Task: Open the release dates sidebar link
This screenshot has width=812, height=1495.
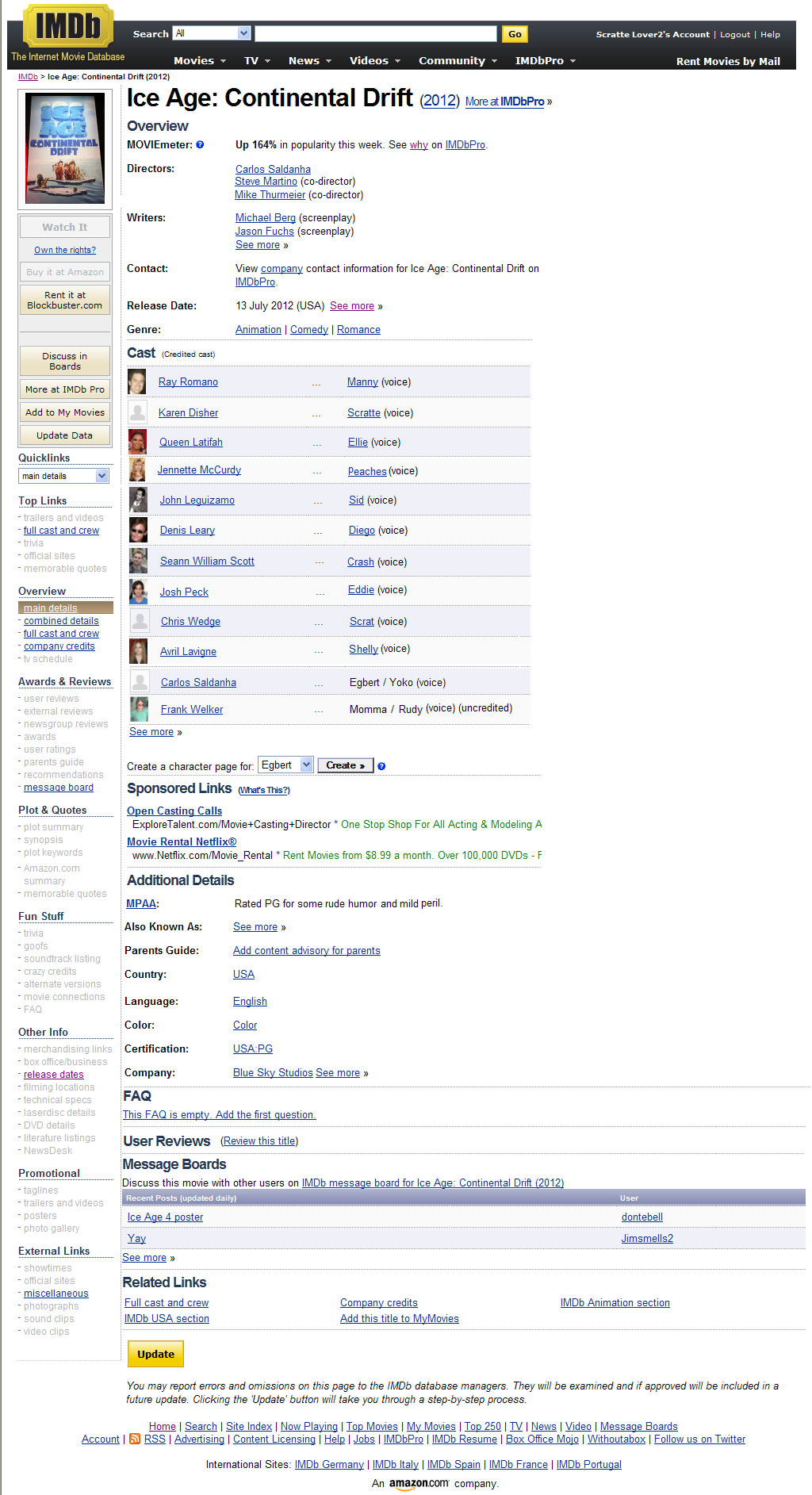Action: 53,1075
